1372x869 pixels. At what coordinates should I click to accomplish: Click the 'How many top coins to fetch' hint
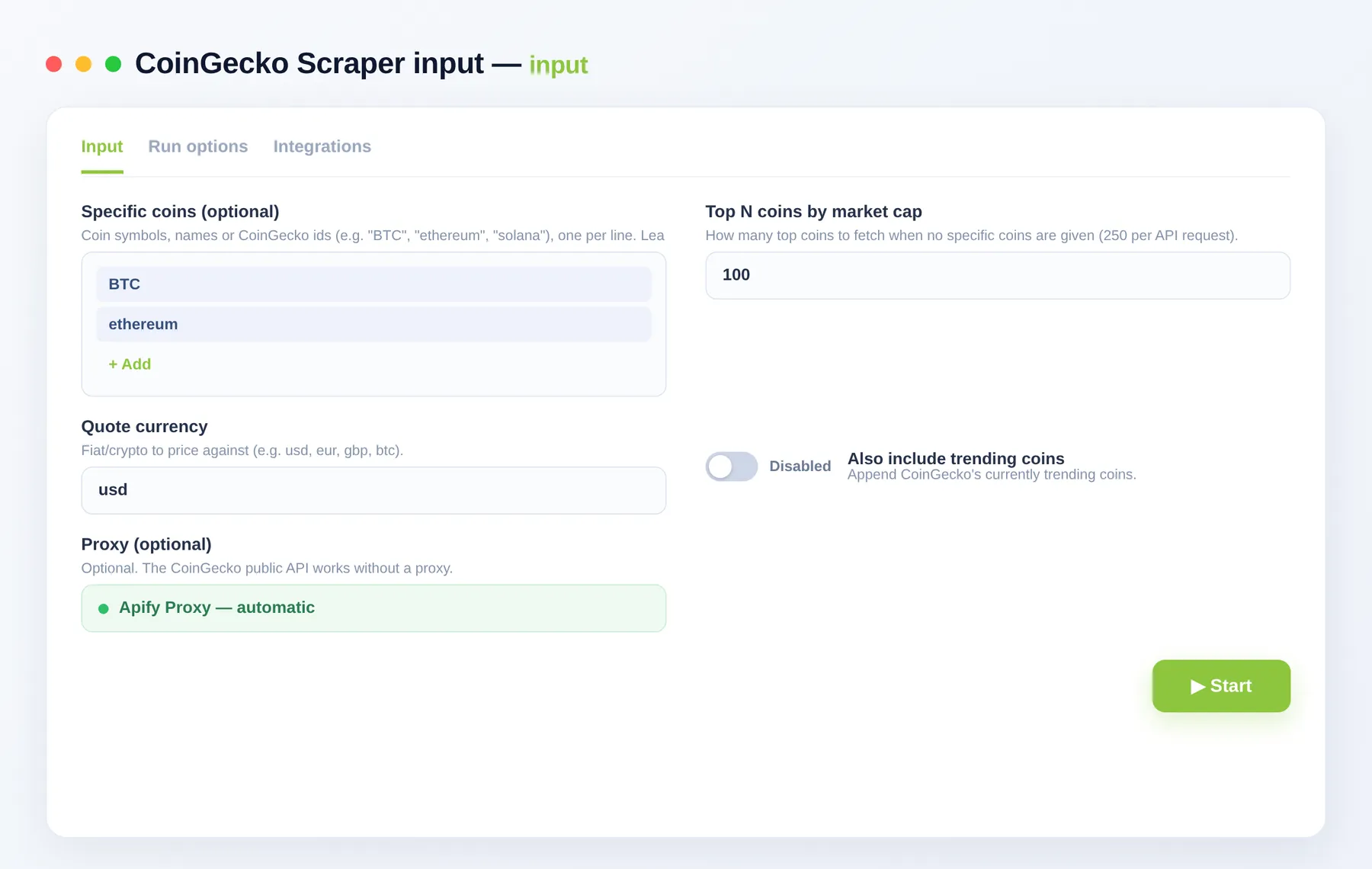point(972,236)
